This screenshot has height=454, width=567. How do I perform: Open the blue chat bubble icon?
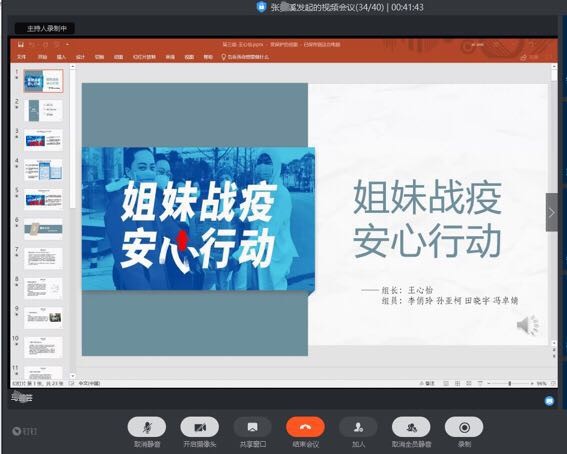(x=549, y=401)
